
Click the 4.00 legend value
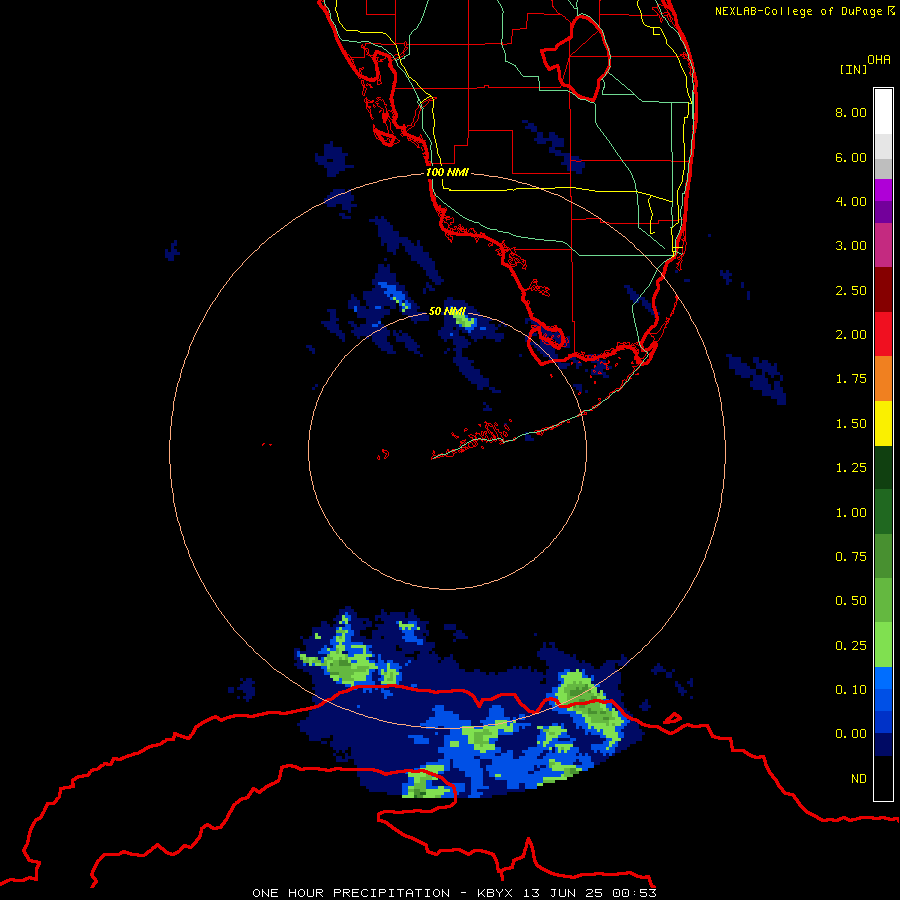tap(851, 201)
